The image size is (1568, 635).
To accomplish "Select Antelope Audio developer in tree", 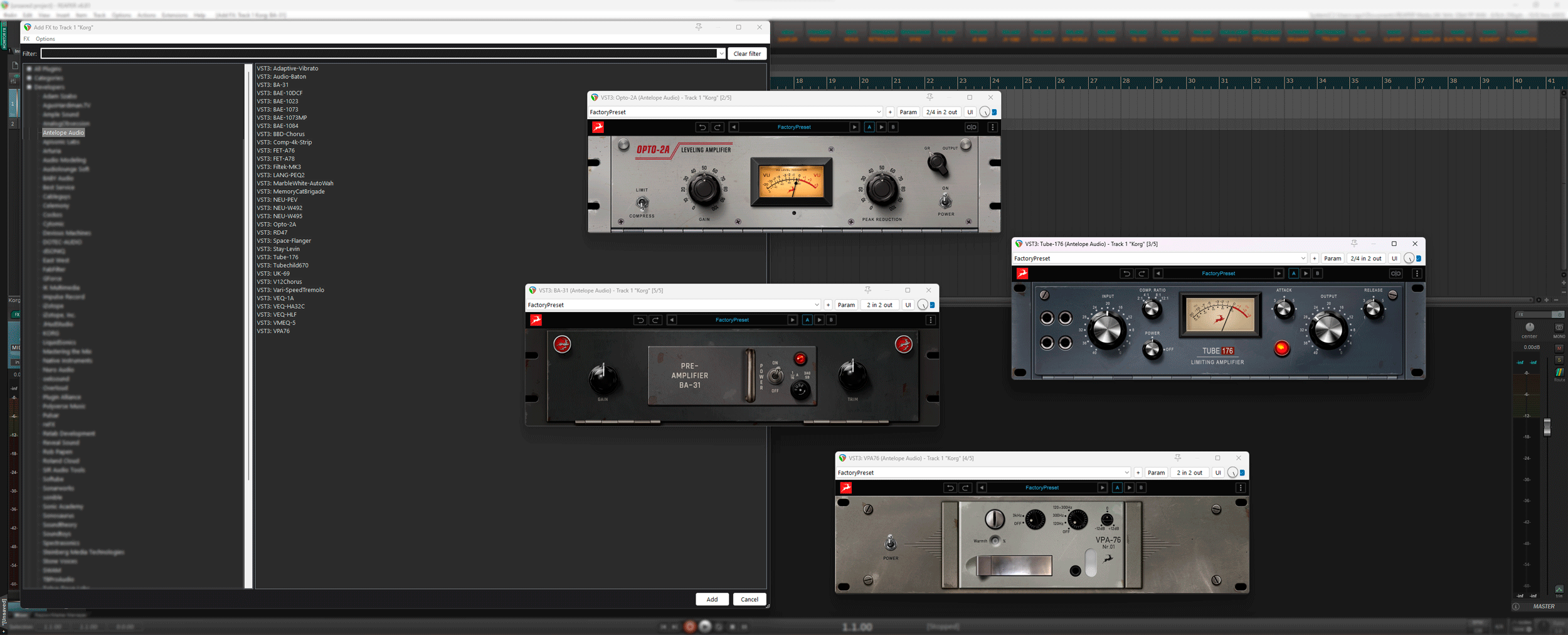I will [x=63, y=133].
